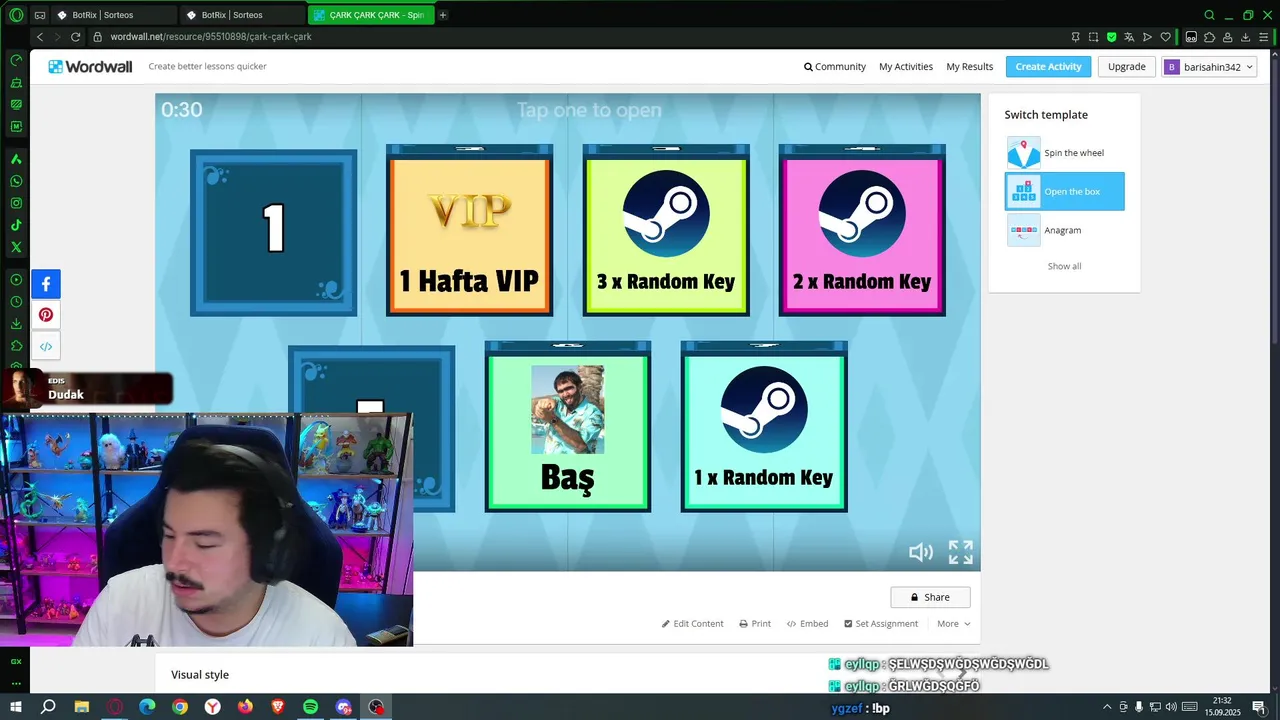The height and width of the screenshot is (720, 1280).
Task: Open Edit Content link
Action: (692, 623)
